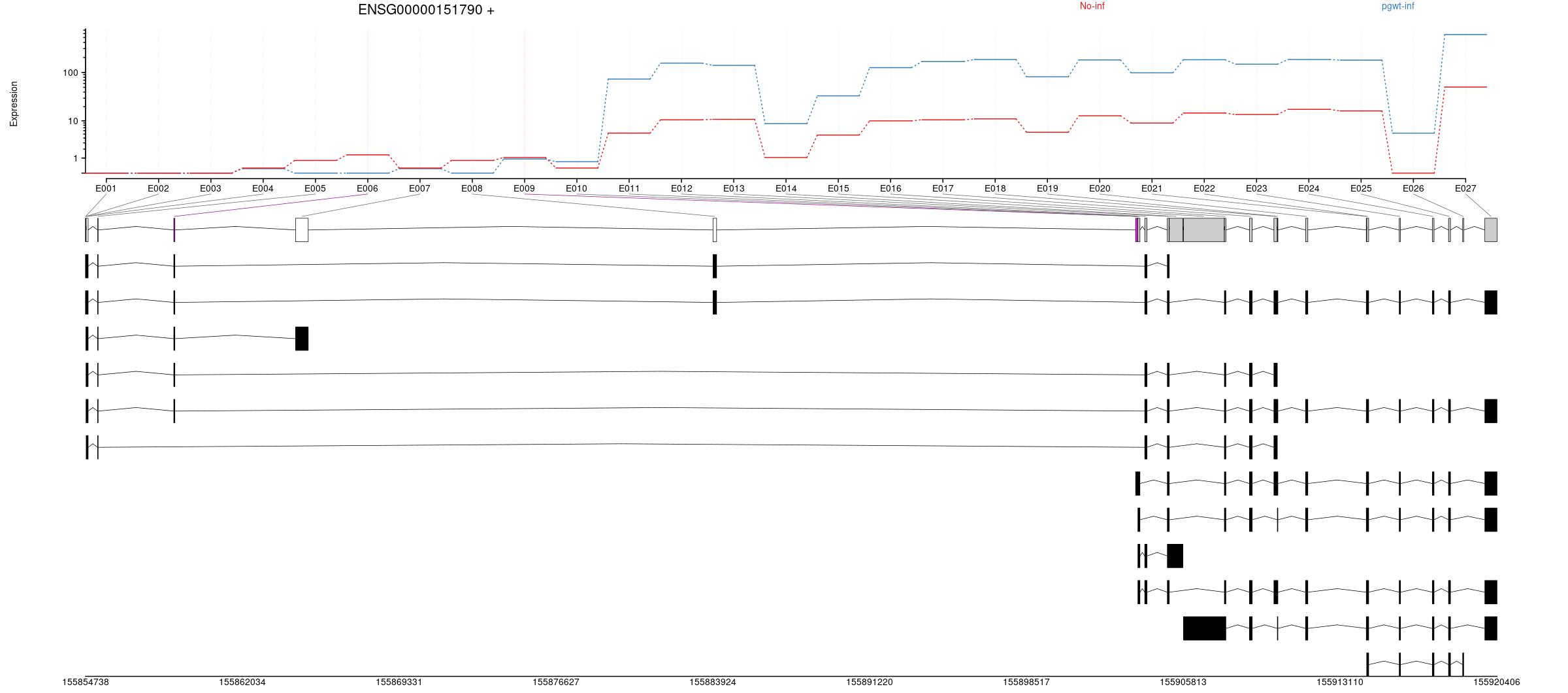Select the E012 exon label

681,188
